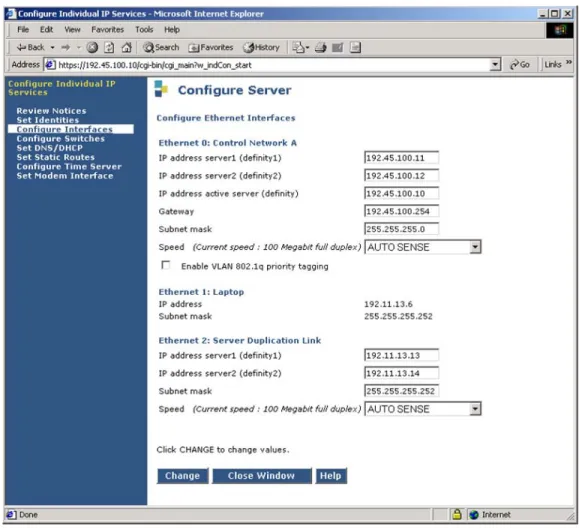
Task: Open Review Notices in sidebar
Action: [x=51, y=111]
